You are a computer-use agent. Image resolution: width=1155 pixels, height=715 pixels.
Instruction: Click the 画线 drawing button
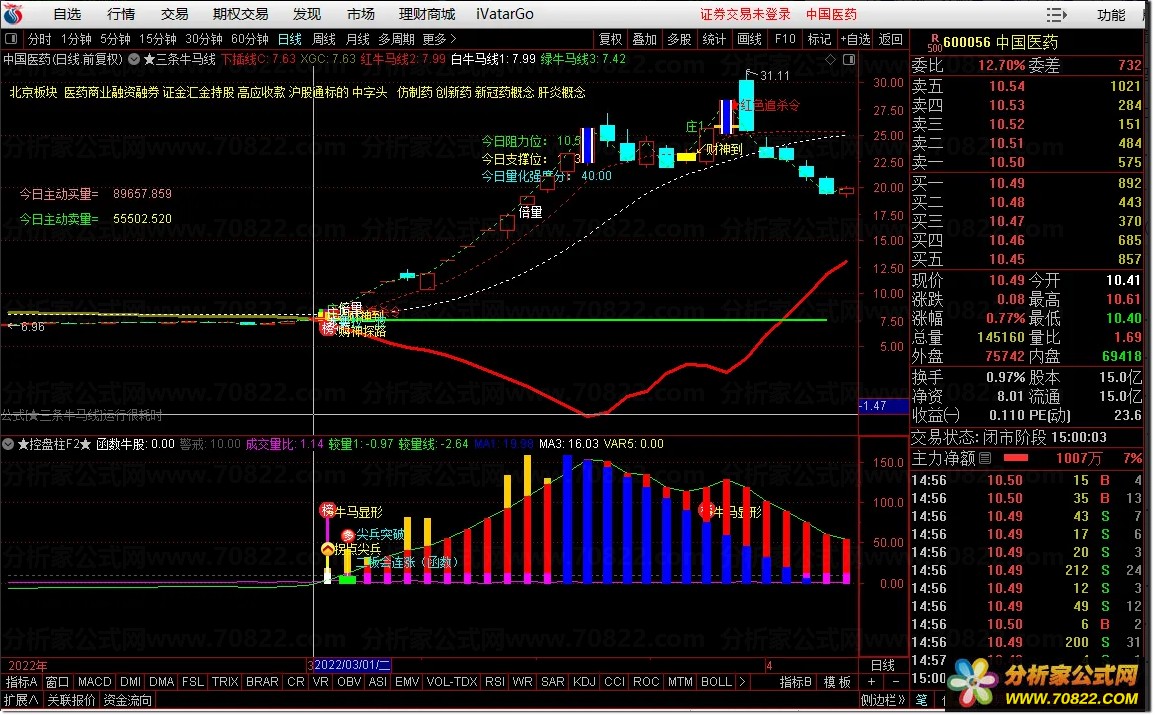tap(749, 39)
